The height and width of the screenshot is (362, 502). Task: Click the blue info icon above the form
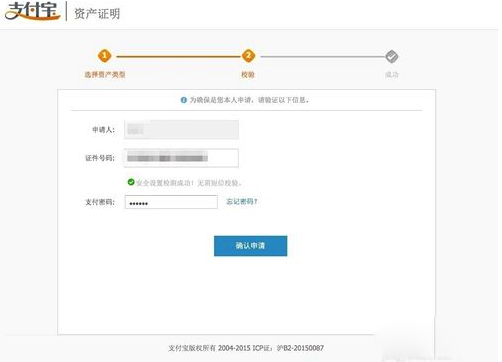(184, 100)
